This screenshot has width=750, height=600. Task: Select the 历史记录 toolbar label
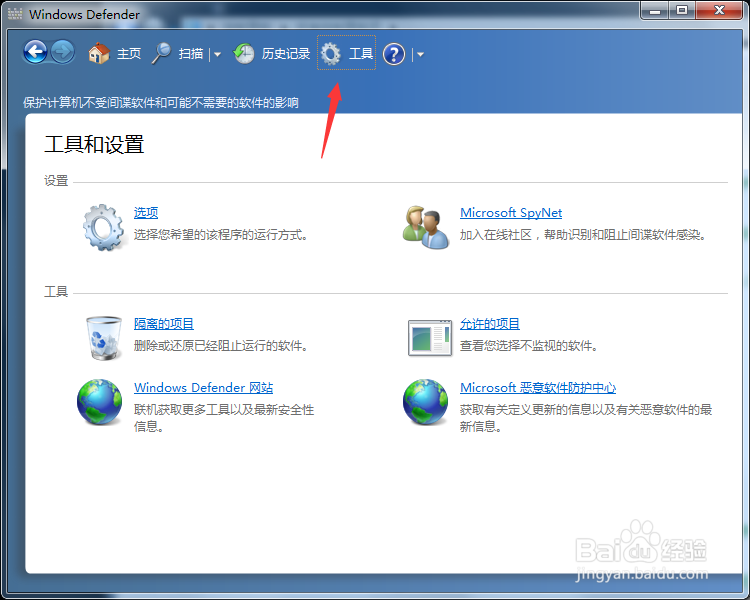(286, 54)
